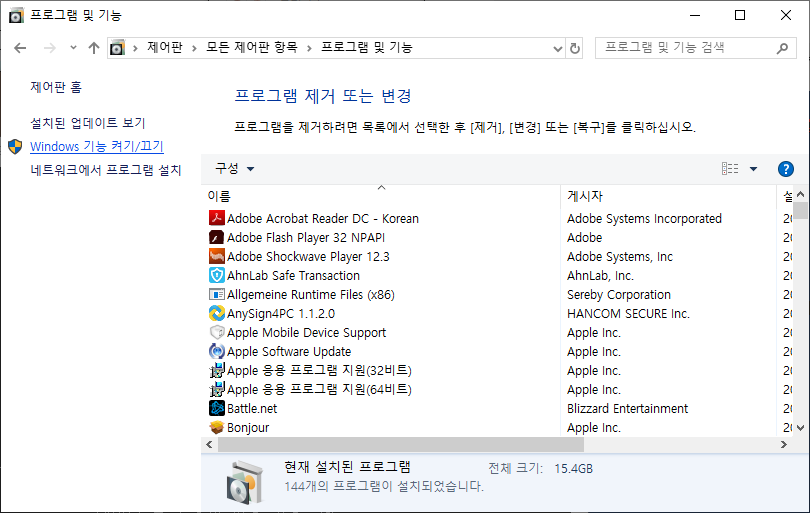This screenshot has width=810, height=513.
Task: Click the refresh button in address bar
Action: (x=574, y=48)
